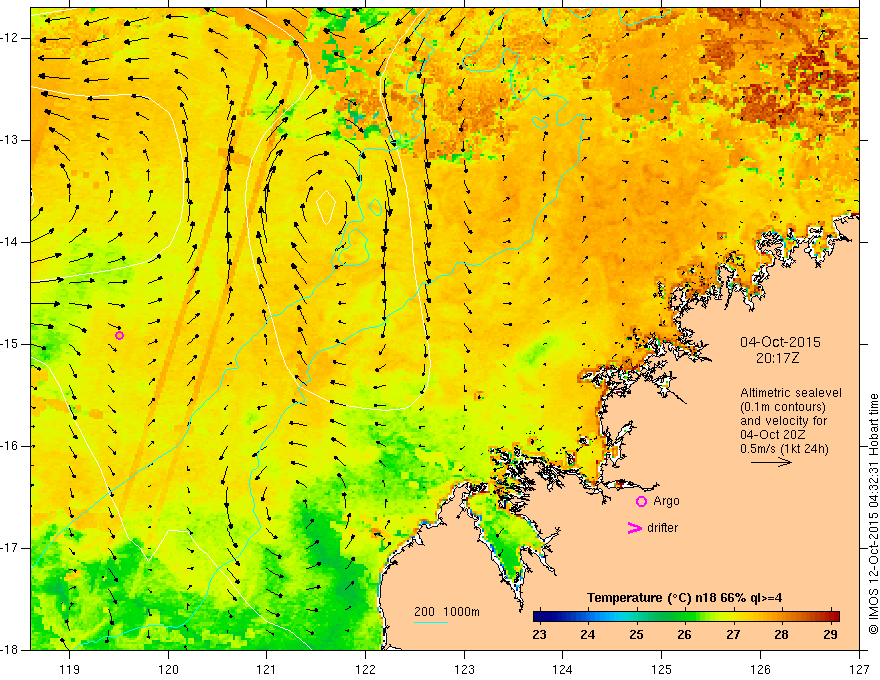The width and height of the screenshot is (880, 680).
Task: Click the '0.5m/s (1kt 24h)' text
Action: click(x=784, y=449)
